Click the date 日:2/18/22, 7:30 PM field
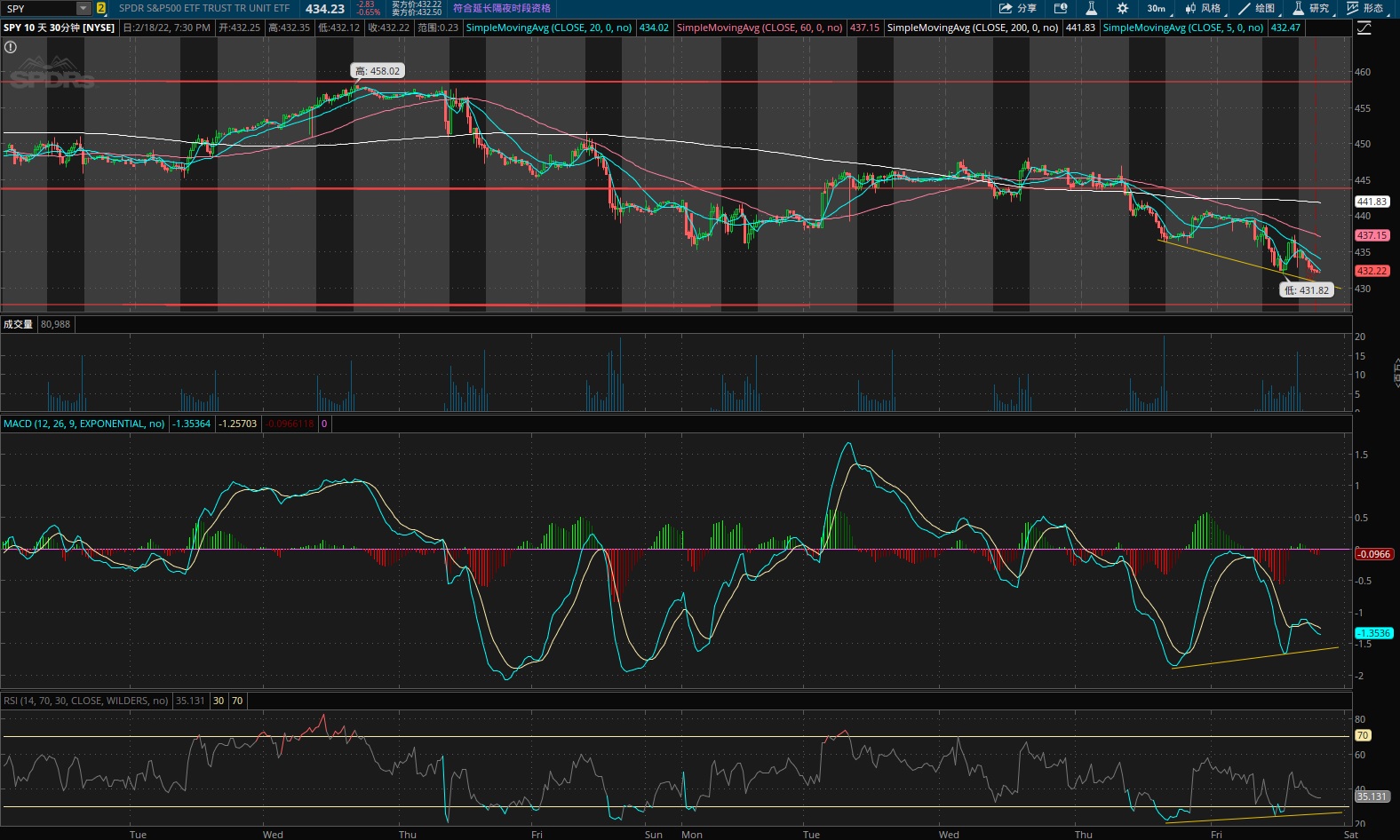 click(x=166, y=28)
